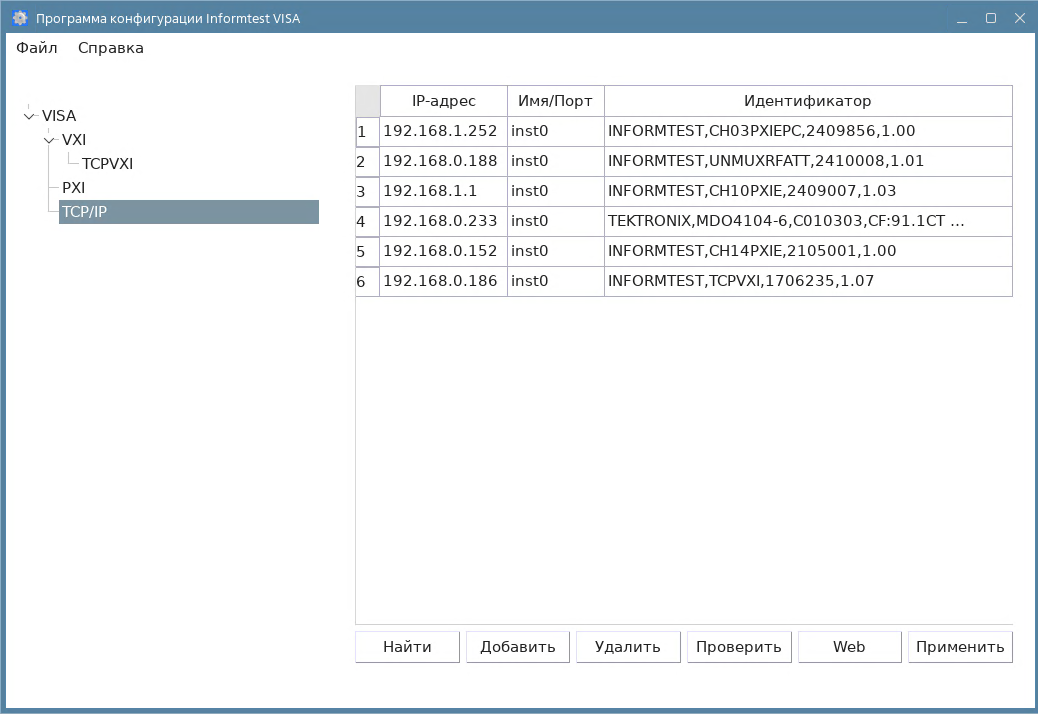The image size is (1038, 714).
Task: Collapse the VISA tree node
Action: (x=29, y=116)
